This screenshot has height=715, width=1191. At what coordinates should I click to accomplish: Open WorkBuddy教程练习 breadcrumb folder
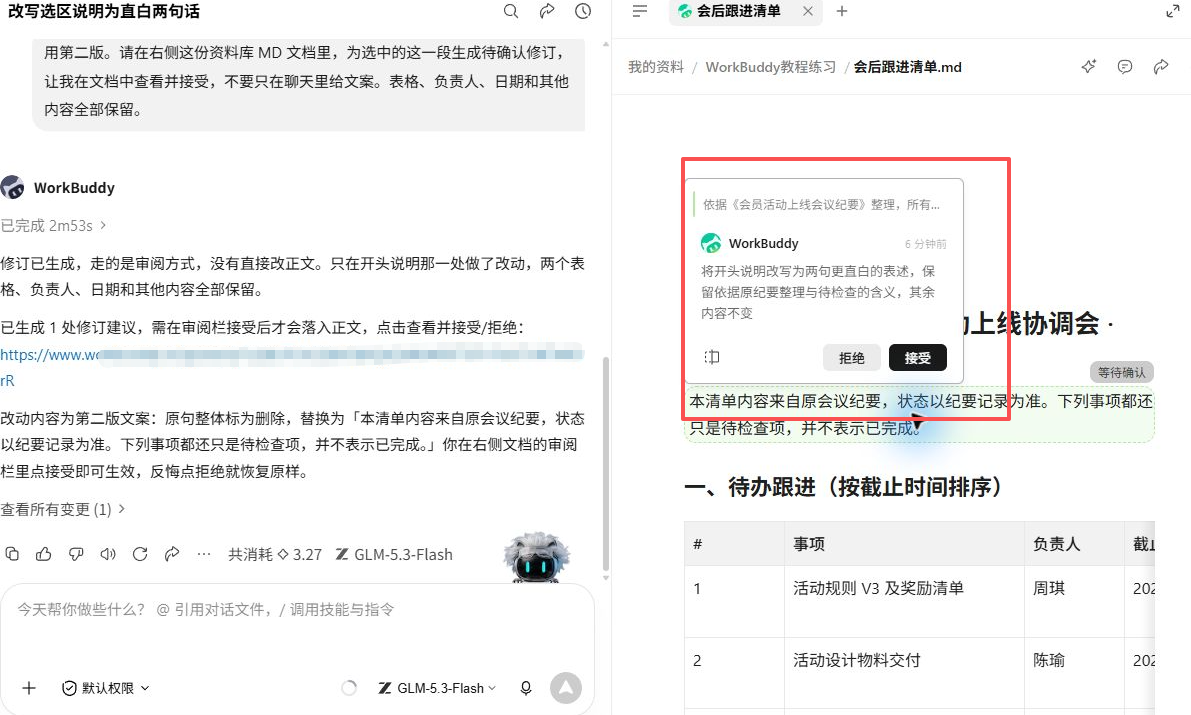(x=770, y=67)
